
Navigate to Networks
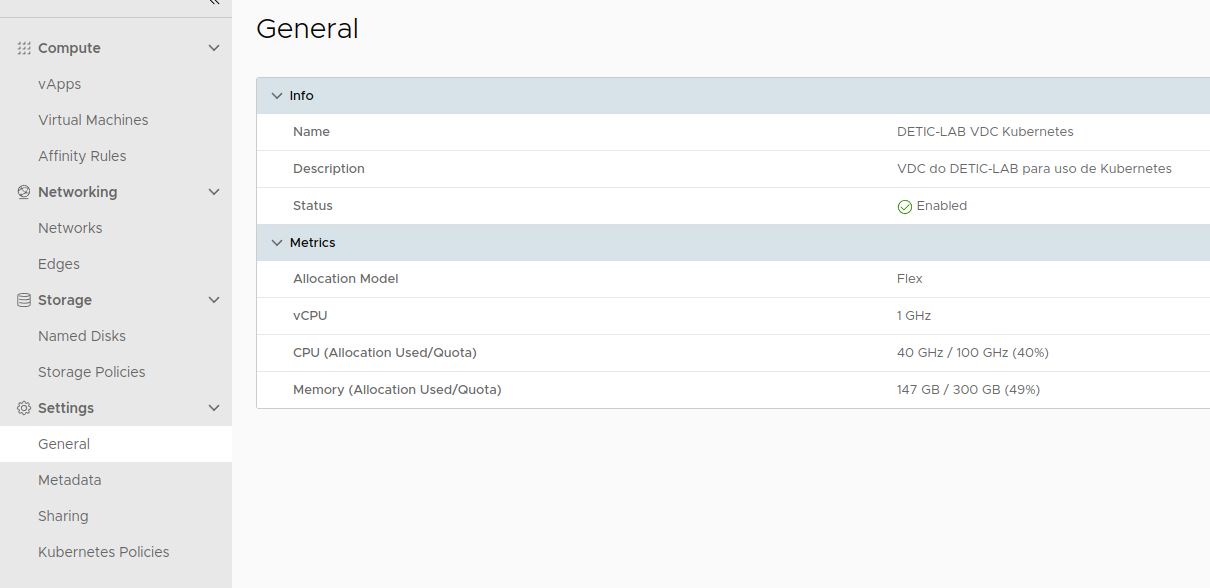pyautogui.click(x=70, y=228)
